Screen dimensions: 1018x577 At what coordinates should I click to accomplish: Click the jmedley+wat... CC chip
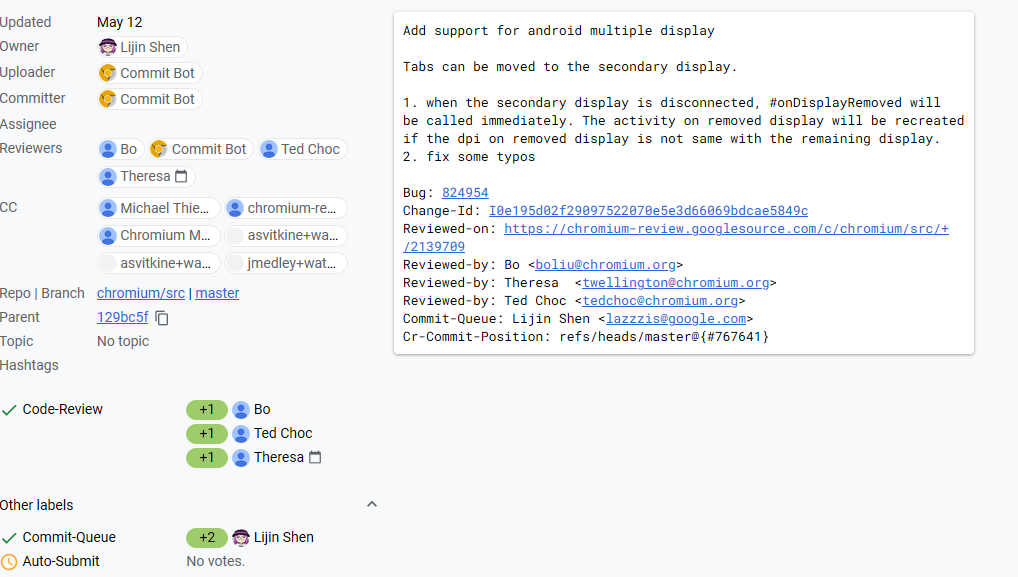286,264
